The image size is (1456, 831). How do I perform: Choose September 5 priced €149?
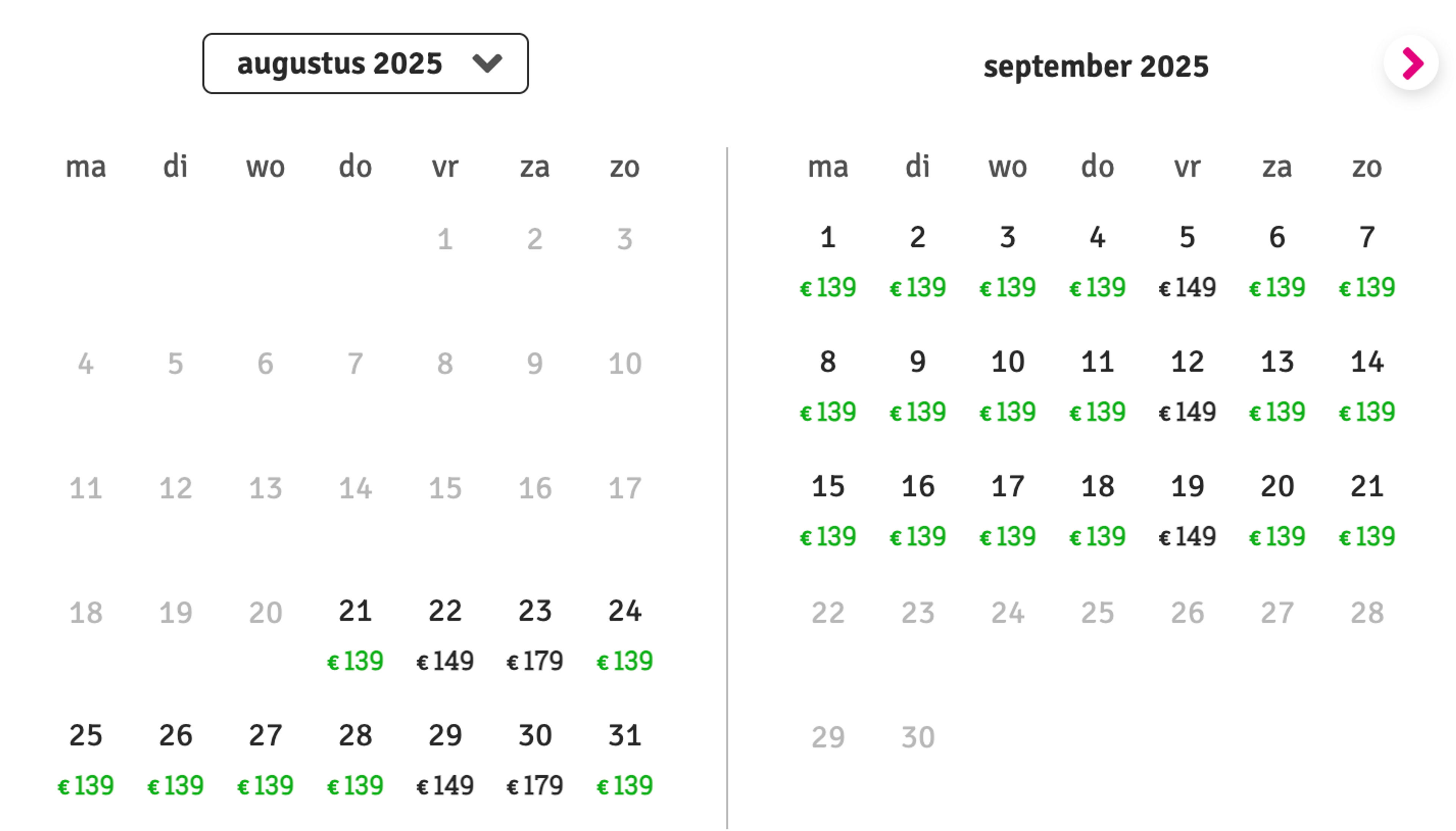tap(1187, 261)
